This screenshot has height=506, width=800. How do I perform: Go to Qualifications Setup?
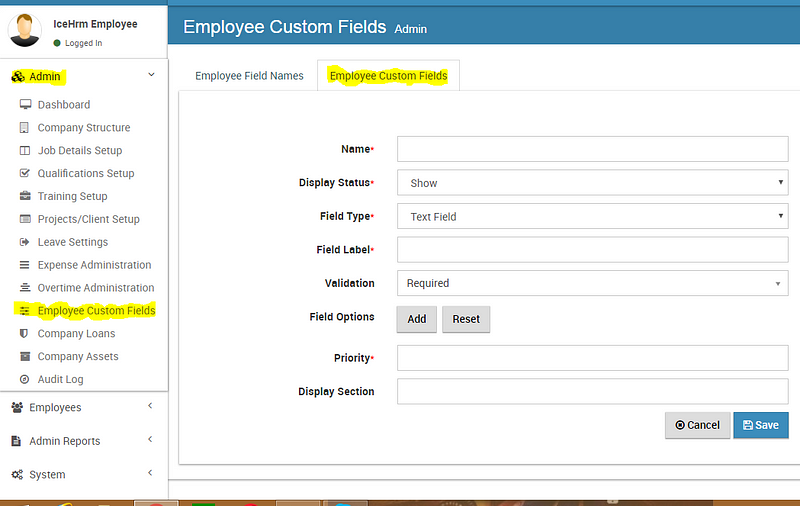(86, 173)
